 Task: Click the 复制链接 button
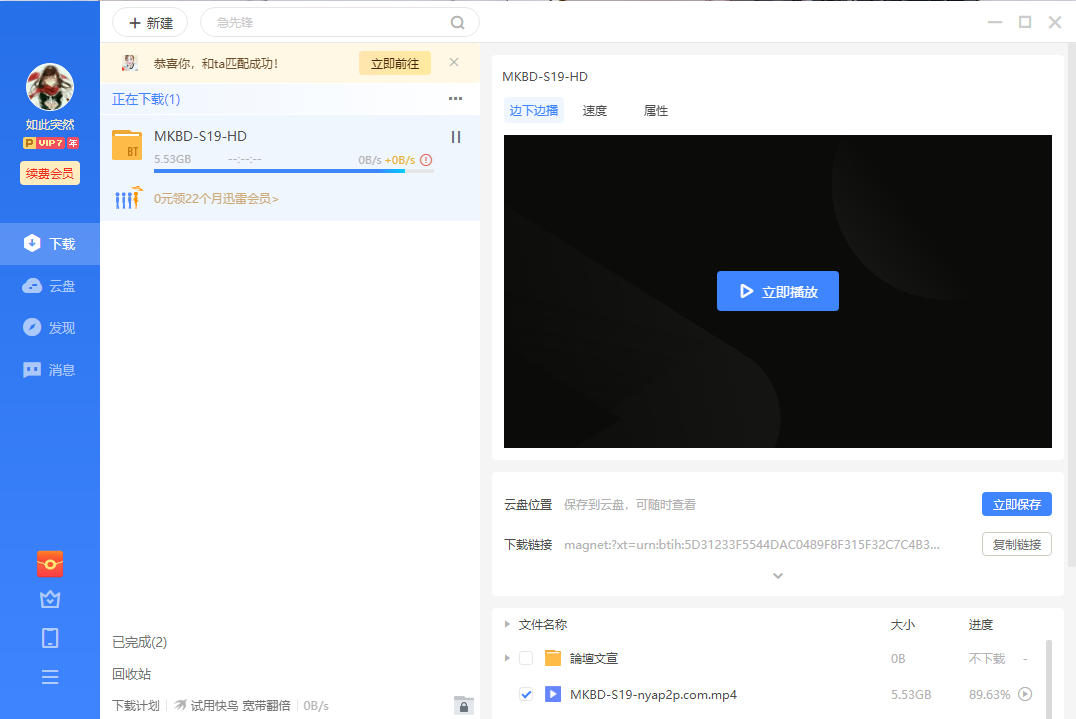[1016, 544]
